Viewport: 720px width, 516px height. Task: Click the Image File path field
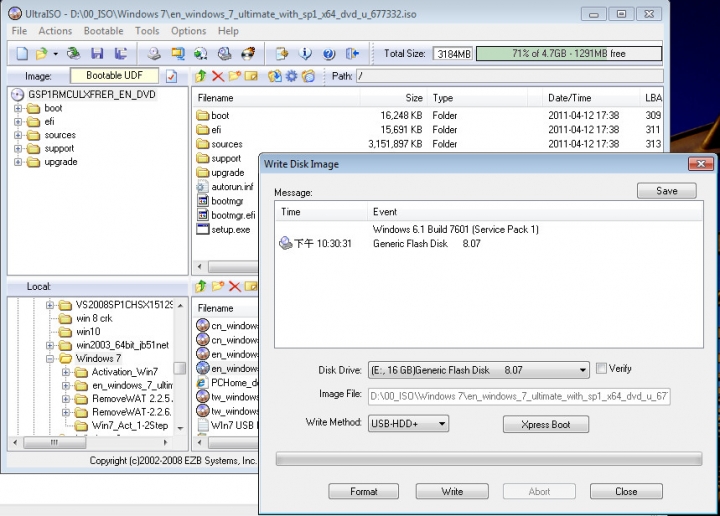point(519,396)
